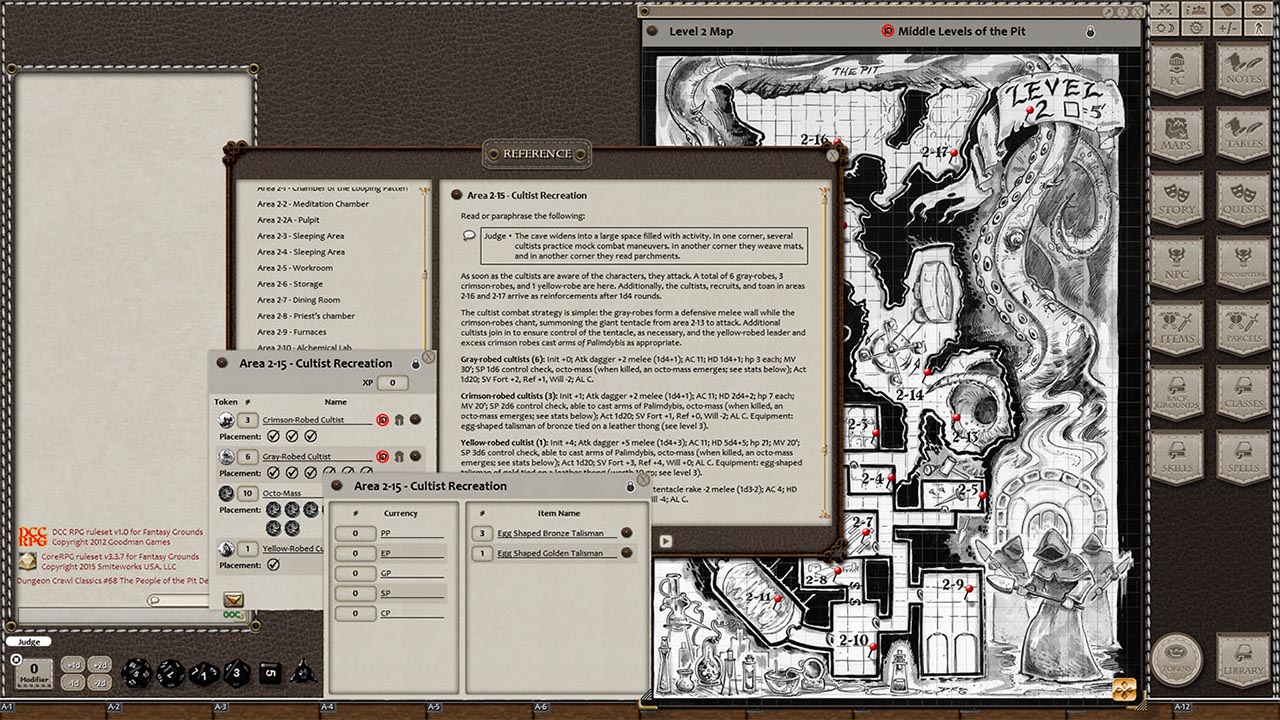Image resolution: width=1280 pixels, height=720 pixels.
Task: Toggle ID status of Gray-Robed Cultist
Action: pyautogui.click(x=382, y=457)
